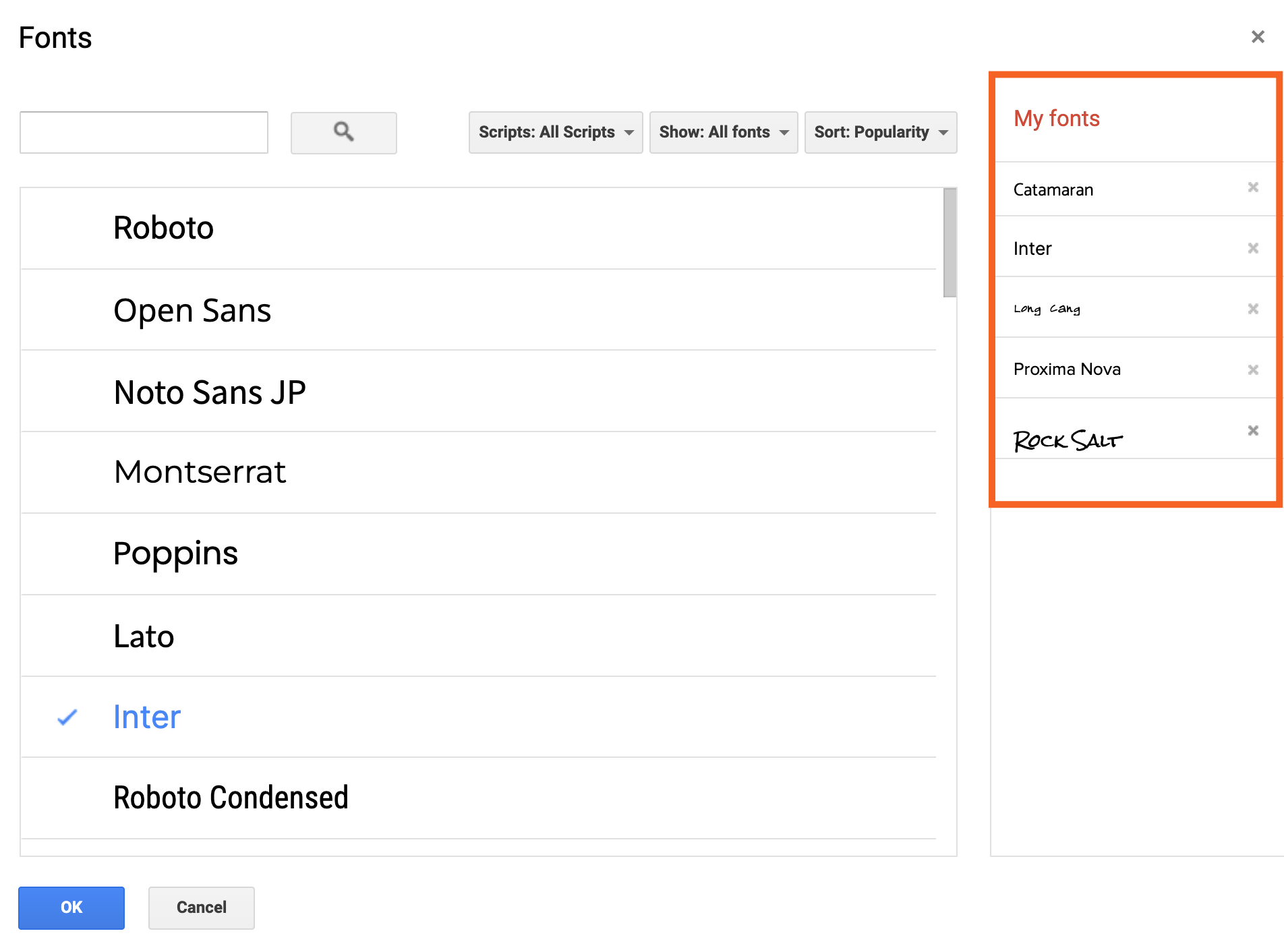Viewport: 1284px width, 952px height.
Task: Focus the font search input field
Action: 144,132
